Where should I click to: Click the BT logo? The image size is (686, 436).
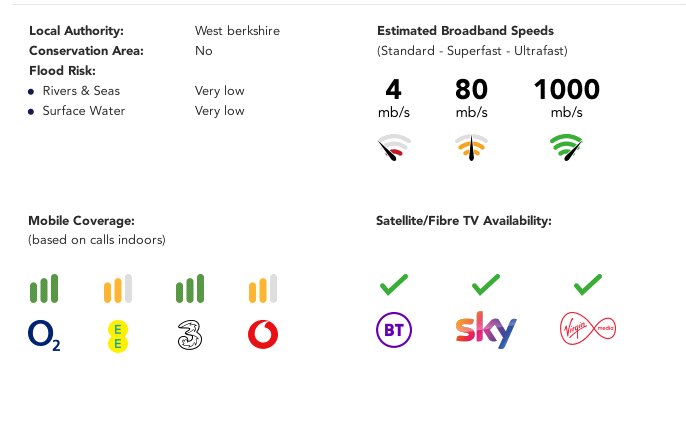click(x=394, y=330)
